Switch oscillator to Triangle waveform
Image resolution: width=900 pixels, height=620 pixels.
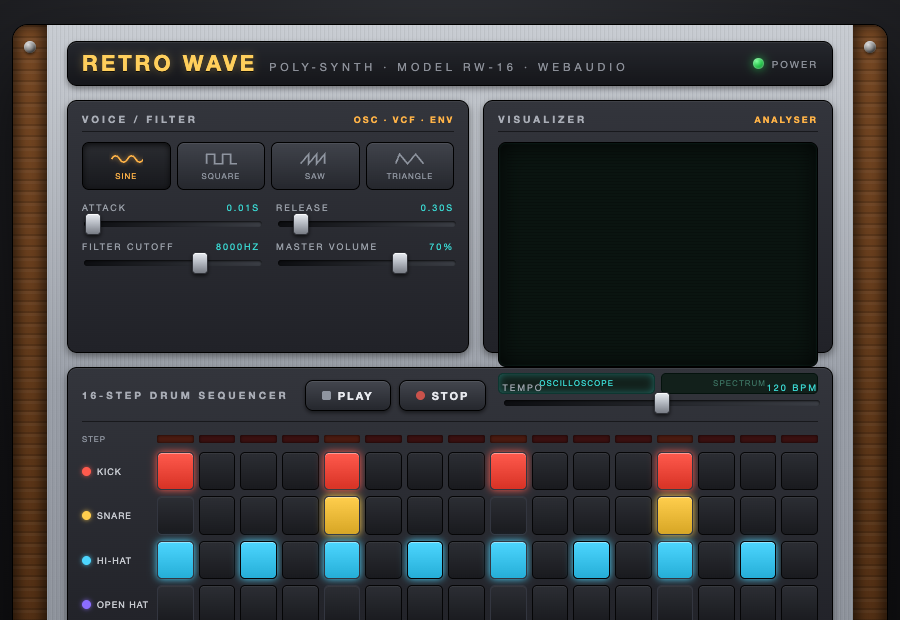pyautogui.click(x=410, y=166)
